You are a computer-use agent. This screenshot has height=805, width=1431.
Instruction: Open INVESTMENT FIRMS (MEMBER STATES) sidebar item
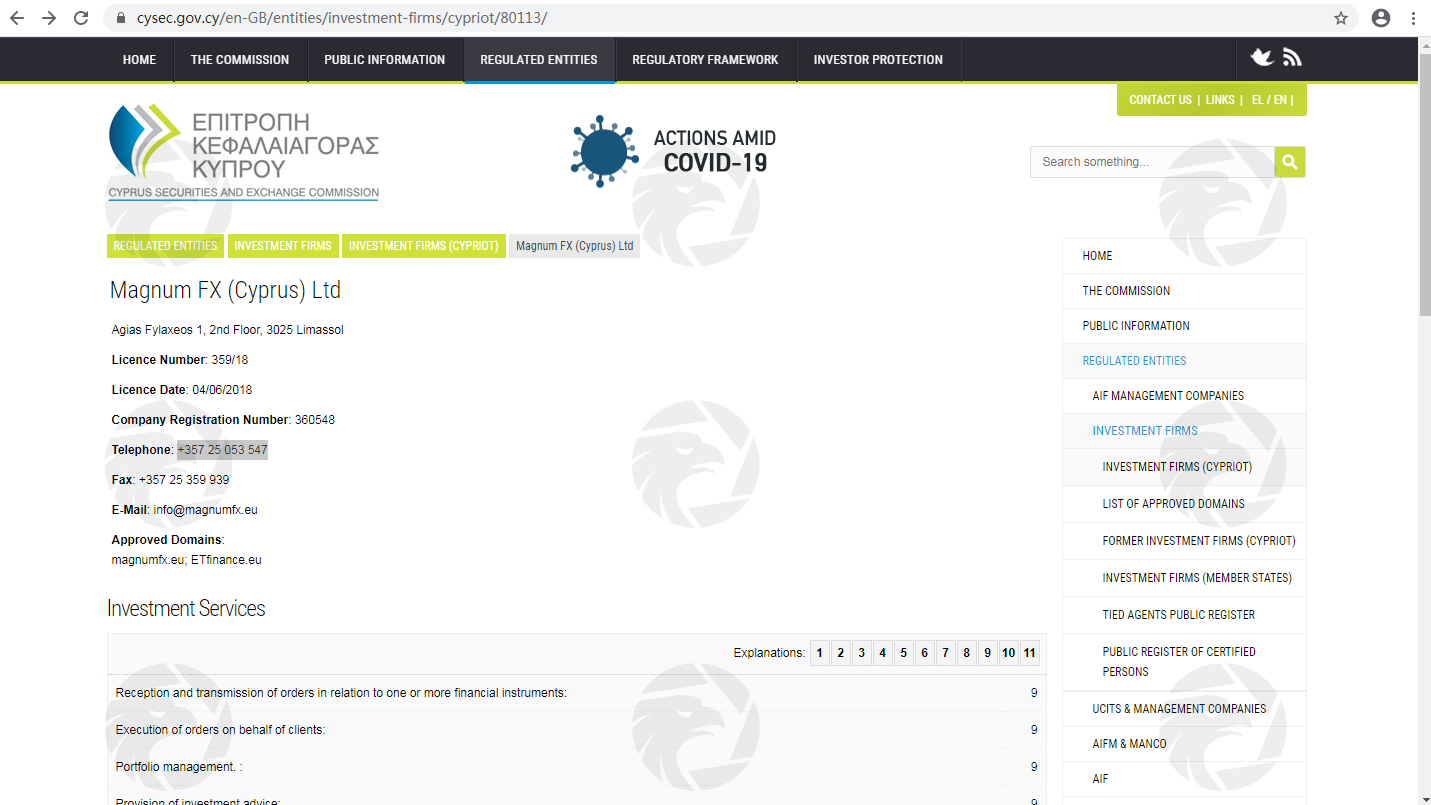pyautogui.click(x=1184, y=578)
